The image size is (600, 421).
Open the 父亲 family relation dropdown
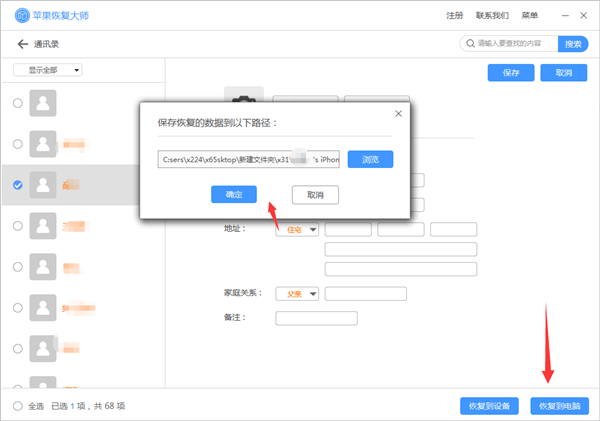pos(297,294)
